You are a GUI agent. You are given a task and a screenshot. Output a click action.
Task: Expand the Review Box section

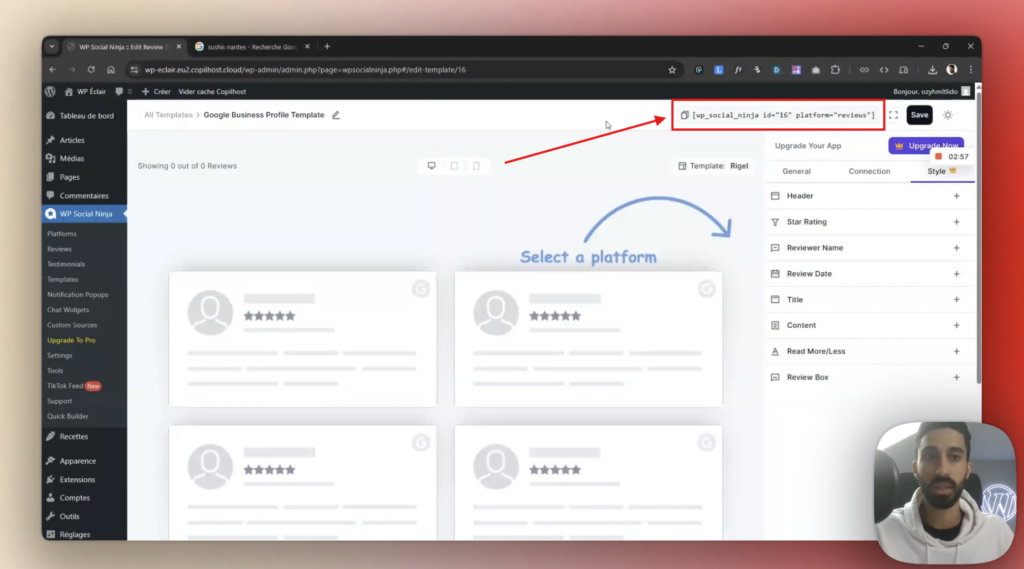(x=956, y=377)
